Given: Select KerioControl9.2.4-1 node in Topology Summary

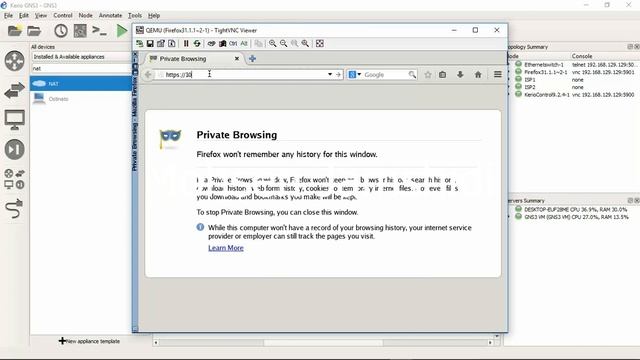Looking at the screenshot, I should [547, 94].
